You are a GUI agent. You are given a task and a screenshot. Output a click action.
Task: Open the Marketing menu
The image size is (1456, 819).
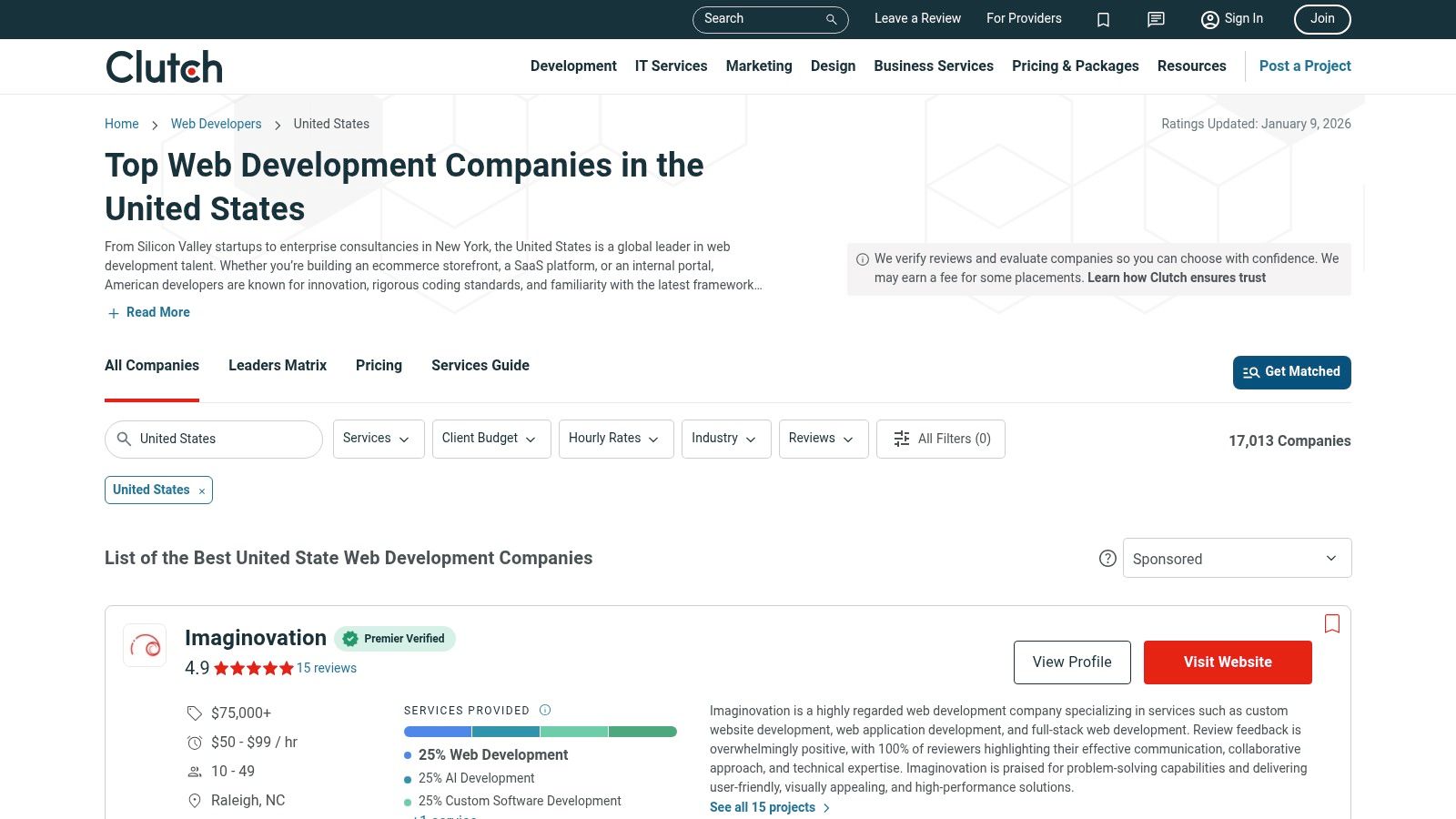pyautogui.click(x=758, y=66)
